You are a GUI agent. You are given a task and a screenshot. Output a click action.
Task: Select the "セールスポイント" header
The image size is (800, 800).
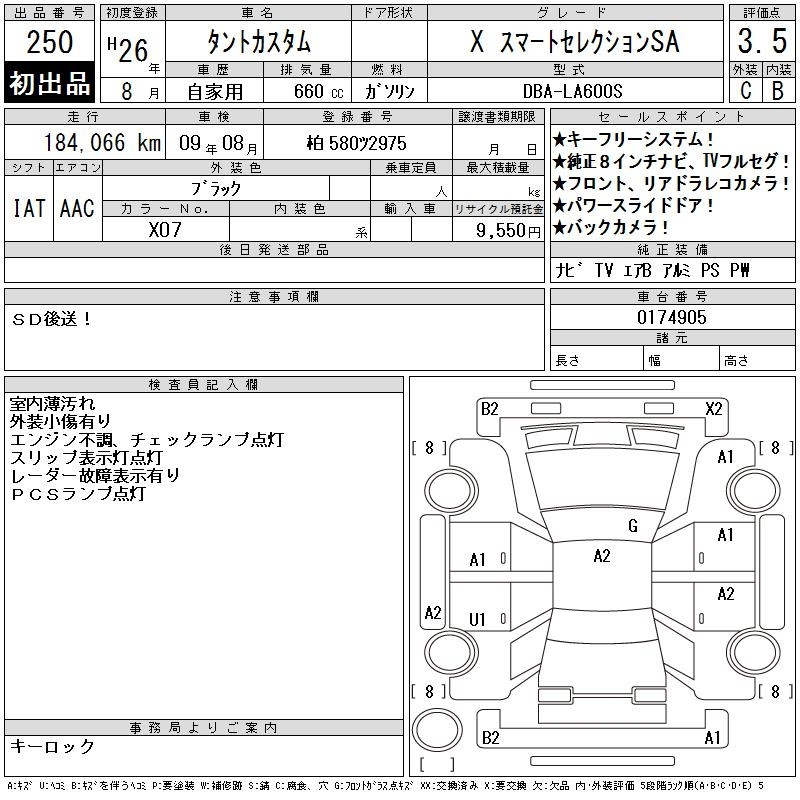(x=672, y=117)
